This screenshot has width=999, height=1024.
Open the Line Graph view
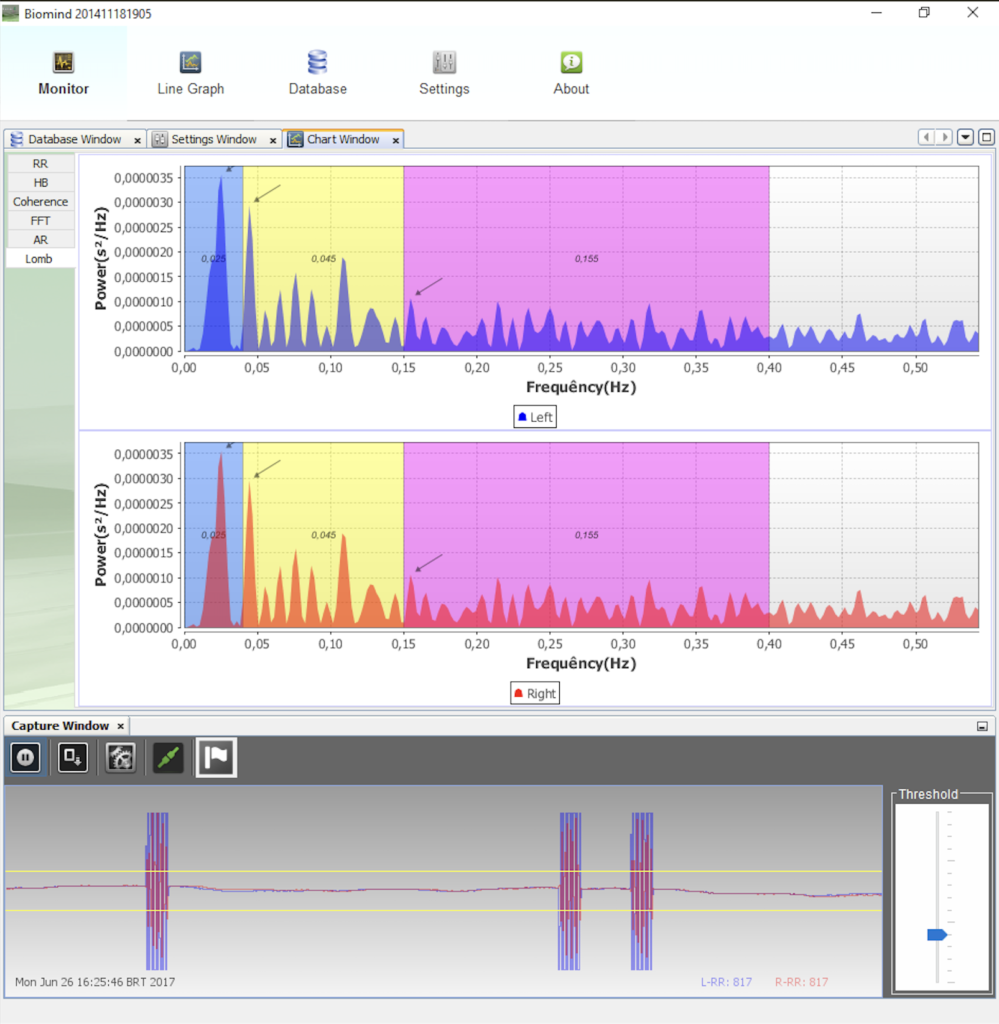[190, 74]
